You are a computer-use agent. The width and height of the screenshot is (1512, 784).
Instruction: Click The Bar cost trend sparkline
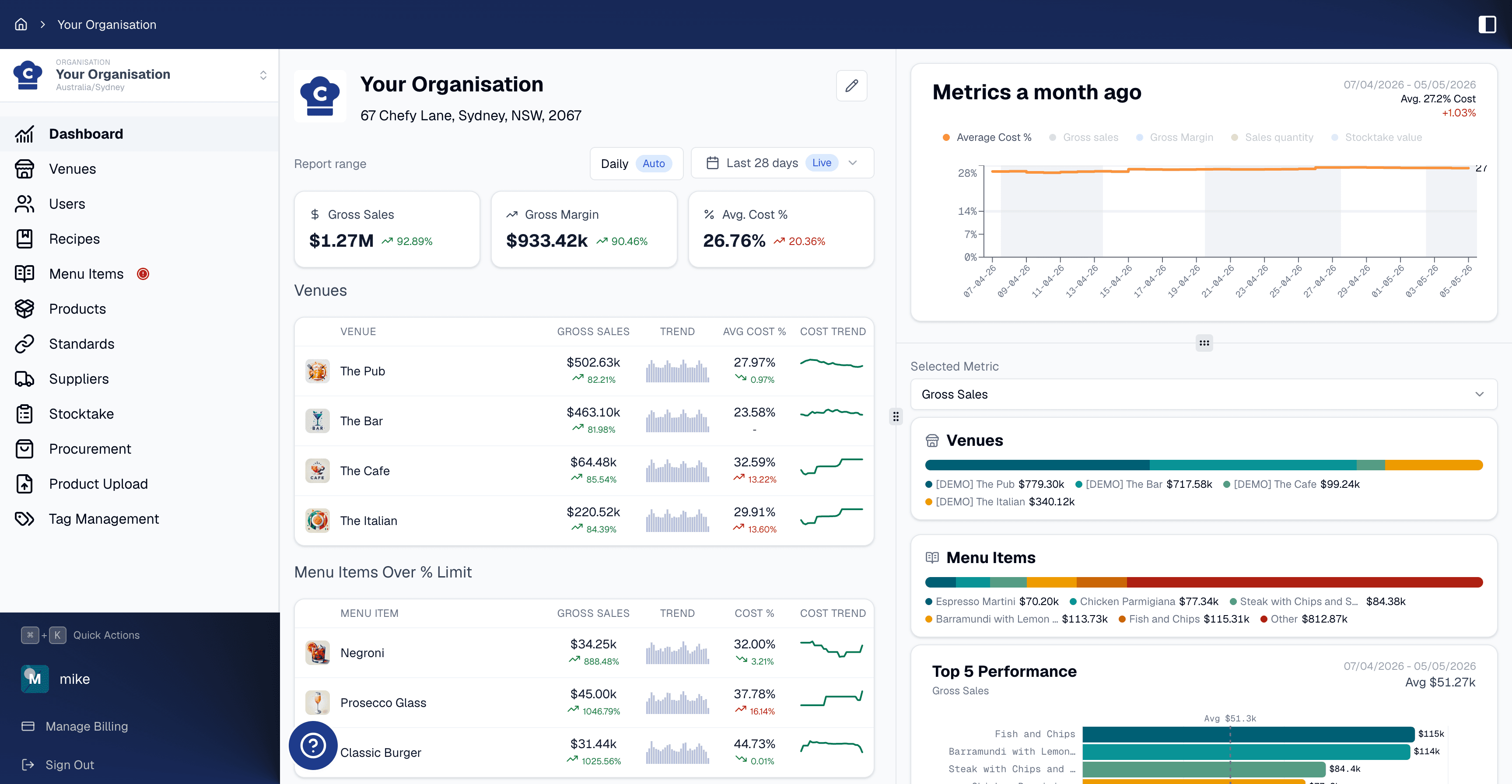point(832,413)
